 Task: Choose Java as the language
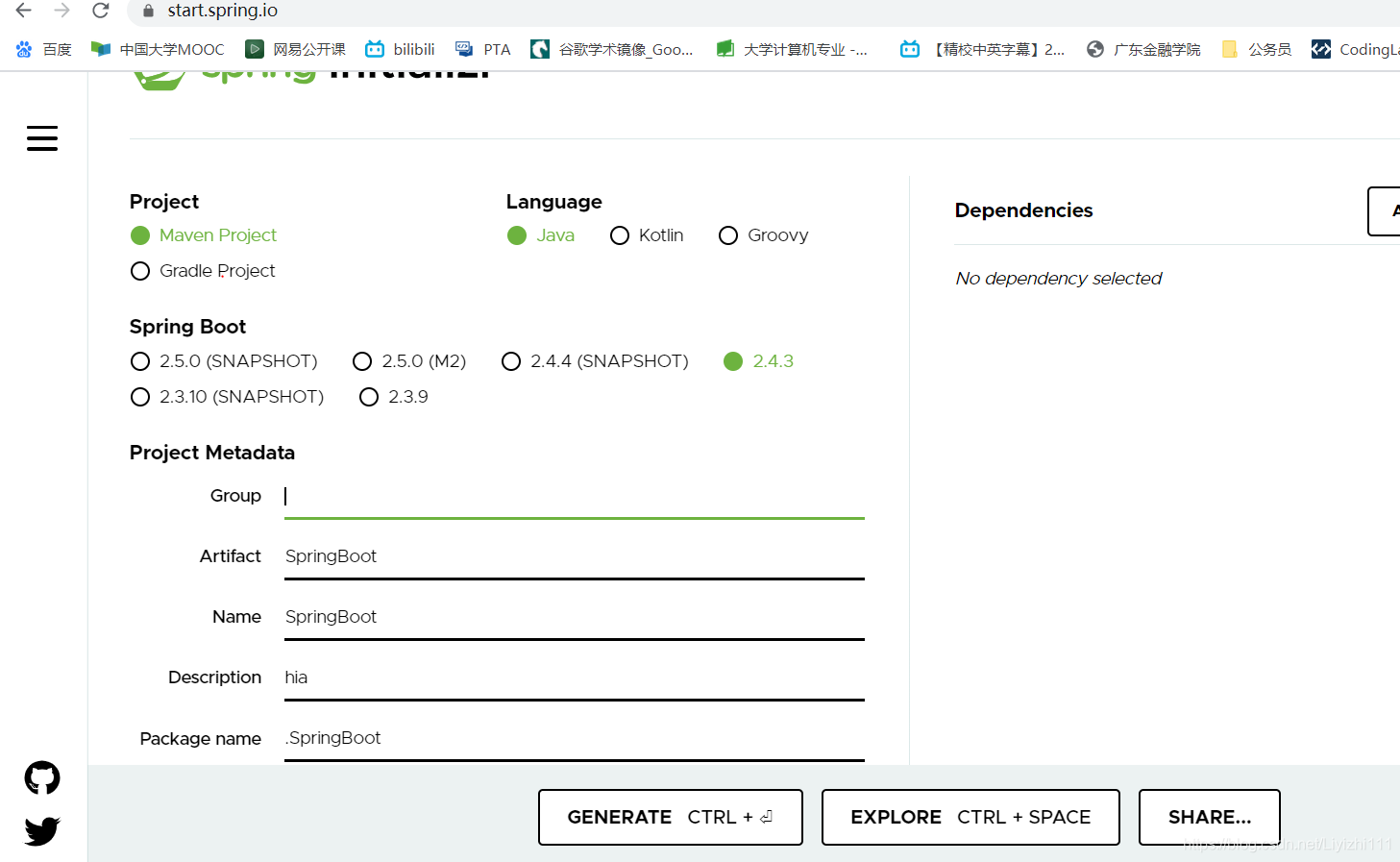point(541,235)
